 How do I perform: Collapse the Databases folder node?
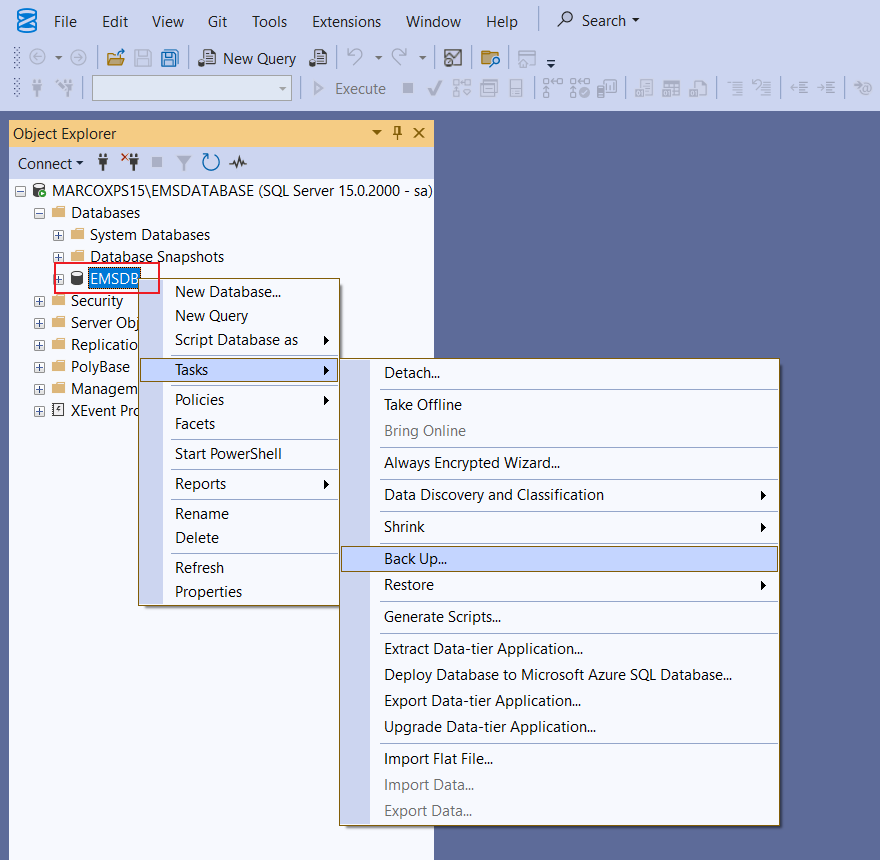[40, 213]
